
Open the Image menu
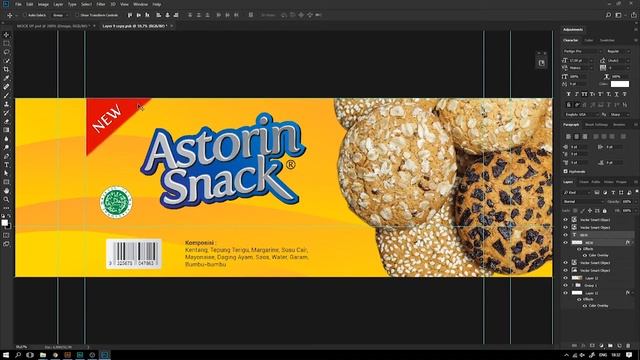(x=43, y=4)
